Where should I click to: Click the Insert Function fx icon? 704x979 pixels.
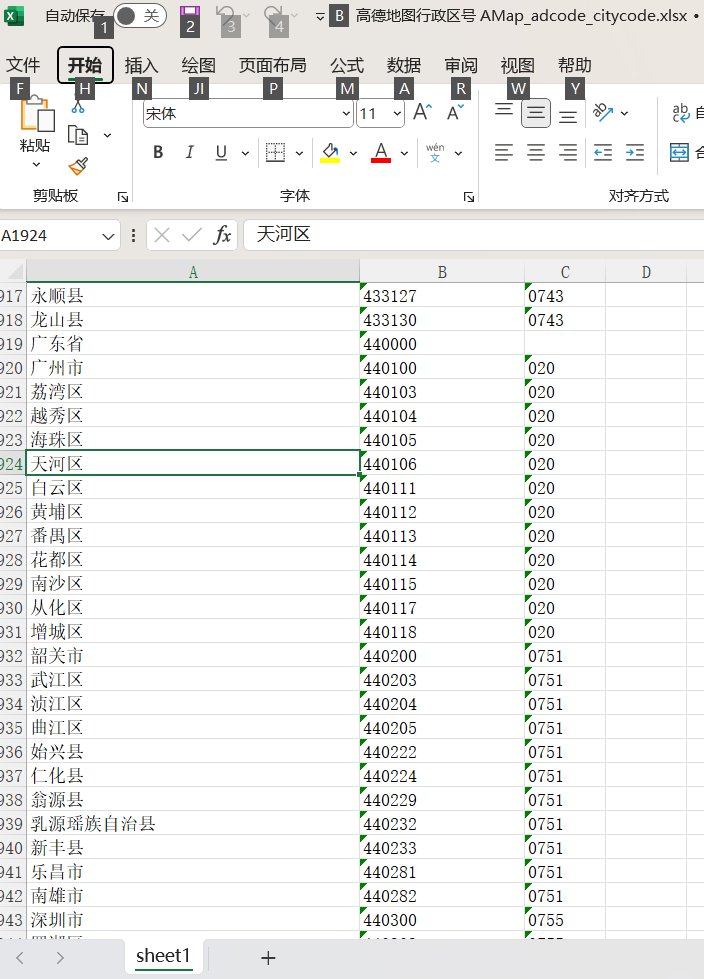[x=223, y=235]
